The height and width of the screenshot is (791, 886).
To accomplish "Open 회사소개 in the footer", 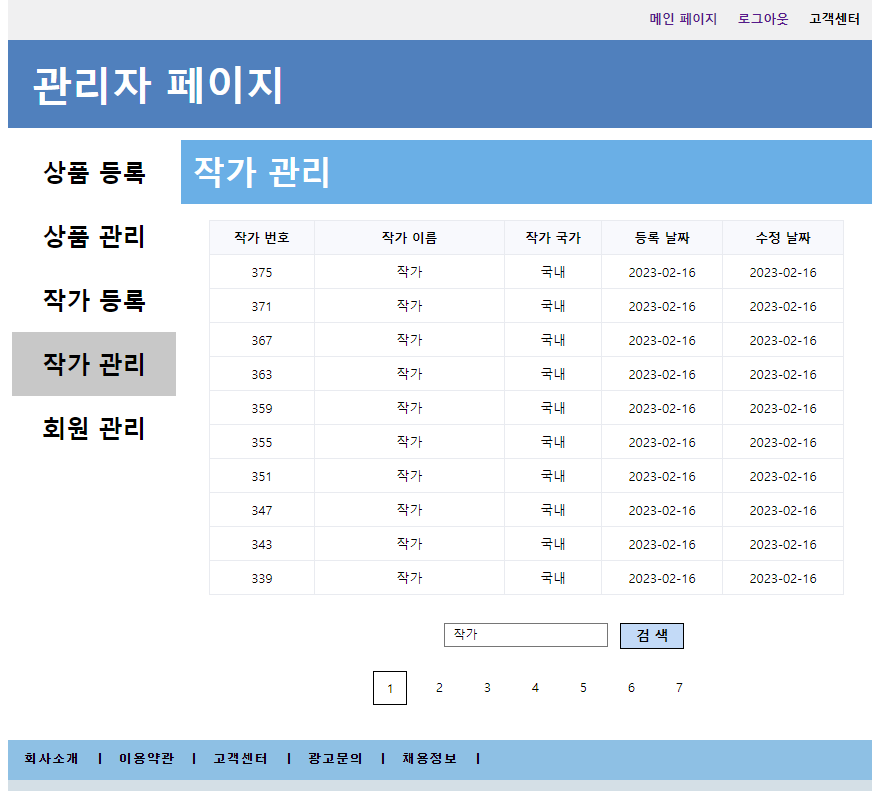I will pos(51,758).
